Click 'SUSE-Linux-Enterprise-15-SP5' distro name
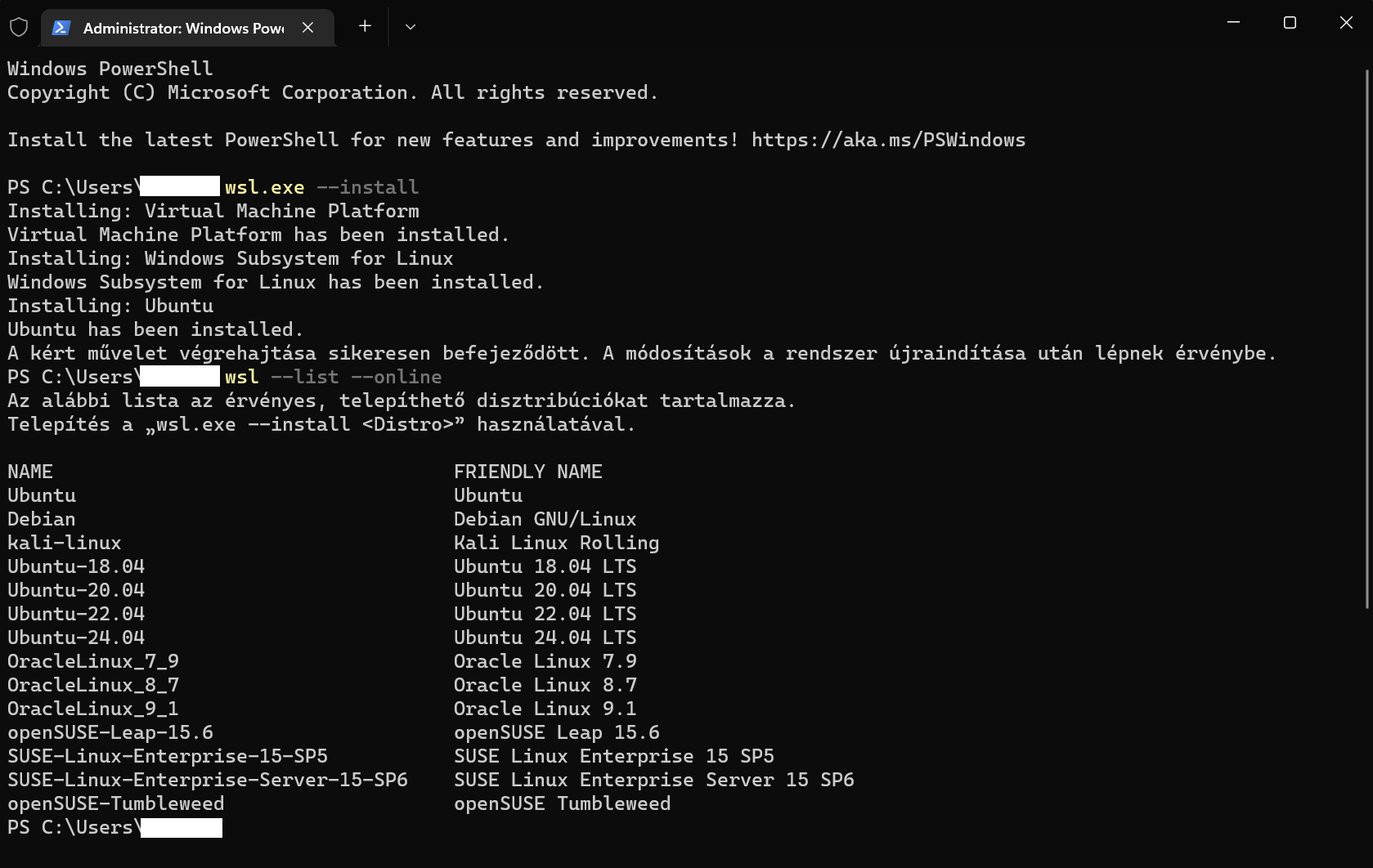 click(168, 756)
